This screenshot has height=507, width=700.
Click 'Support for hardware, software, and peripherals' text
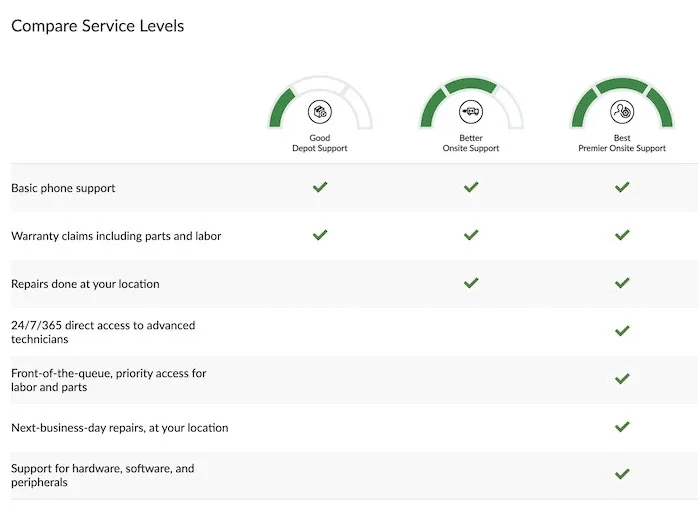click(x=103, y=475)
